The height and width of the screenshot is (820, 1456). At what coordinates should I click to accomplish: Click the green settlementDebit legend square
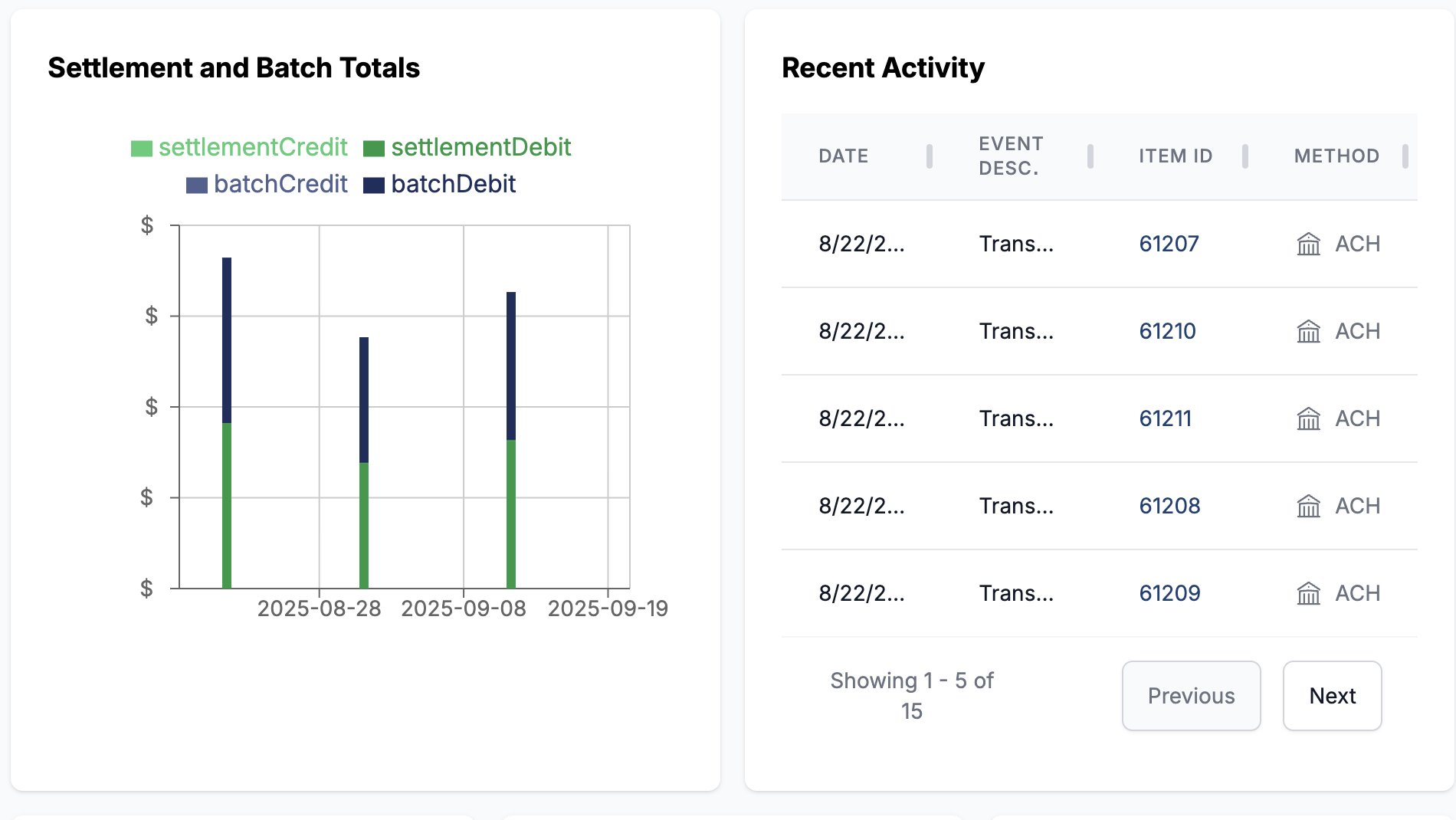[375, 147]
